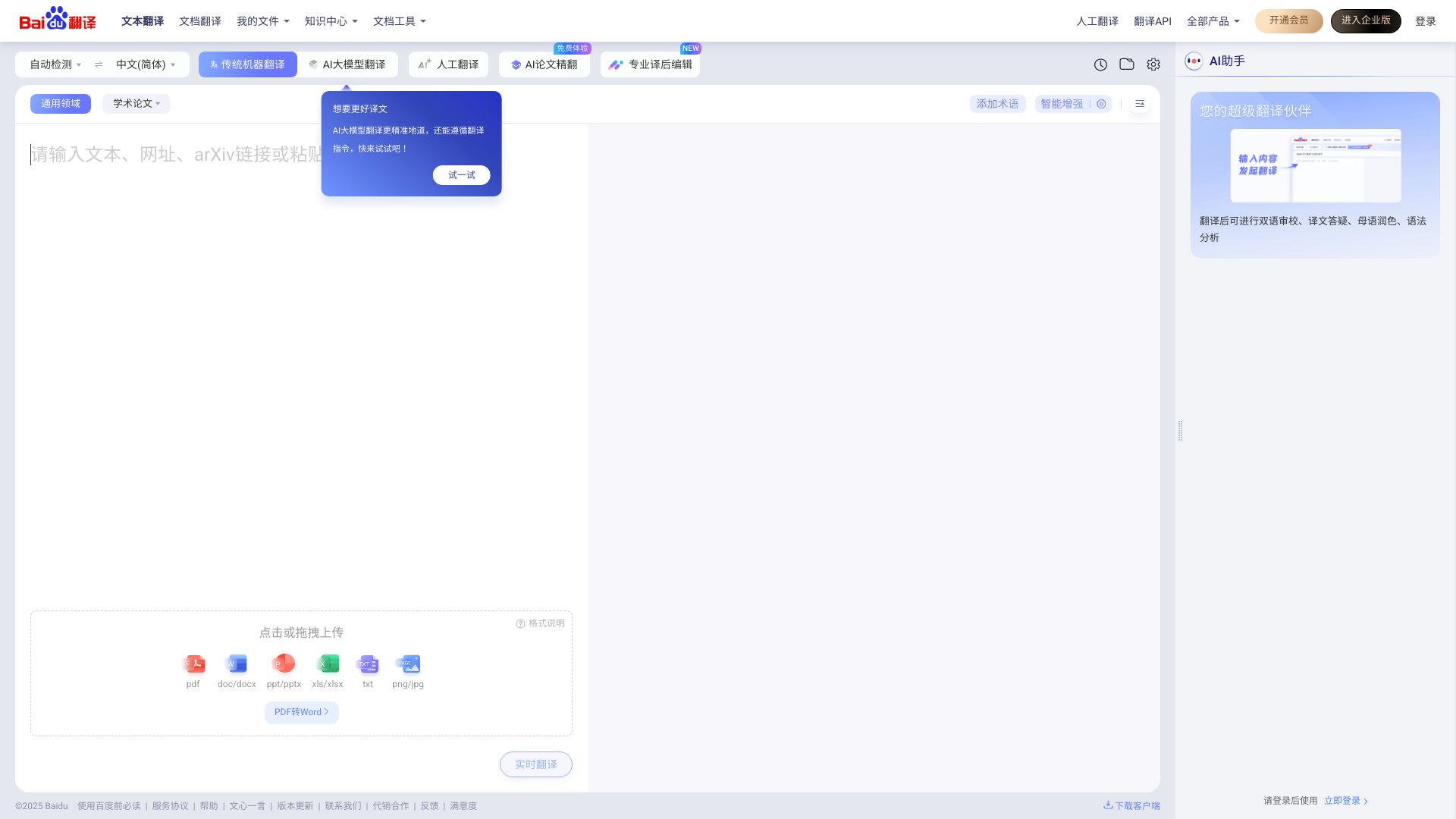Open 版本更新 footer link
Image resolution: width=1456 pixels, height=819 pixels.
point(295,806)
